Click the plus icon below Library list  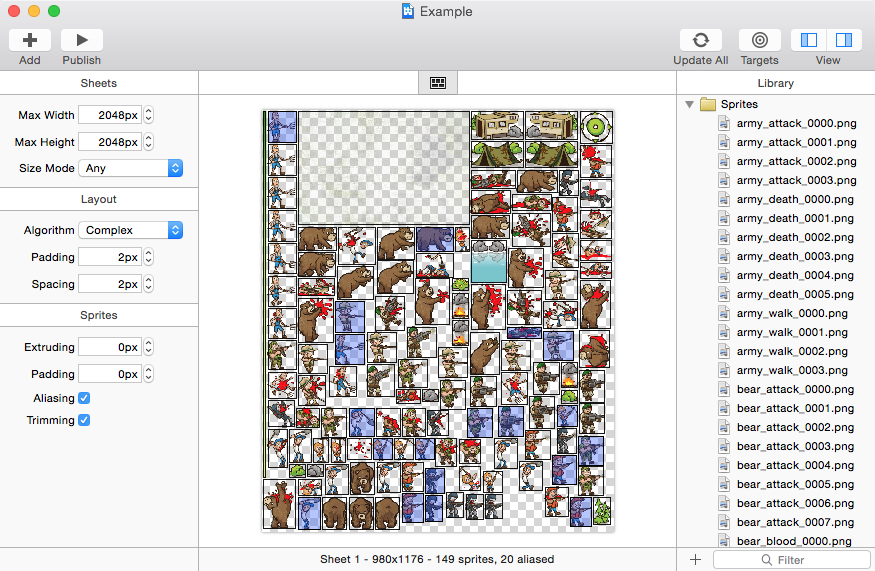tap(695, 559)
